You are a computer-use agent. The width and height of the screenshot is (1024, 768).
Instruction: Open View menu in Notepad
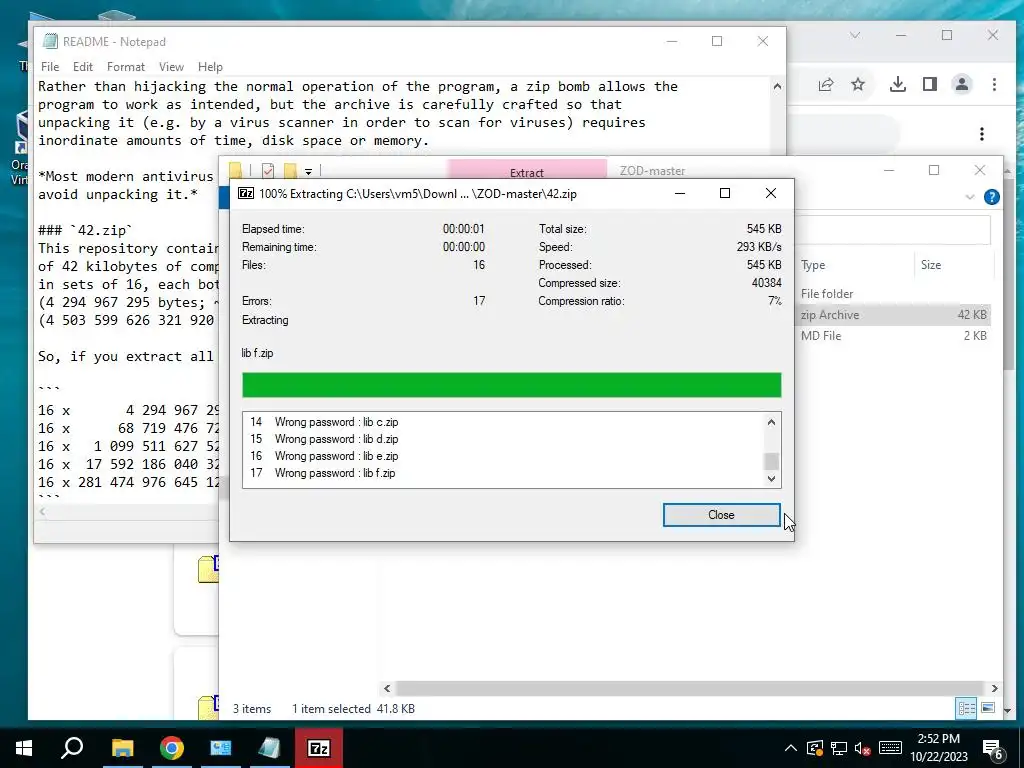(x=171, y=67)
